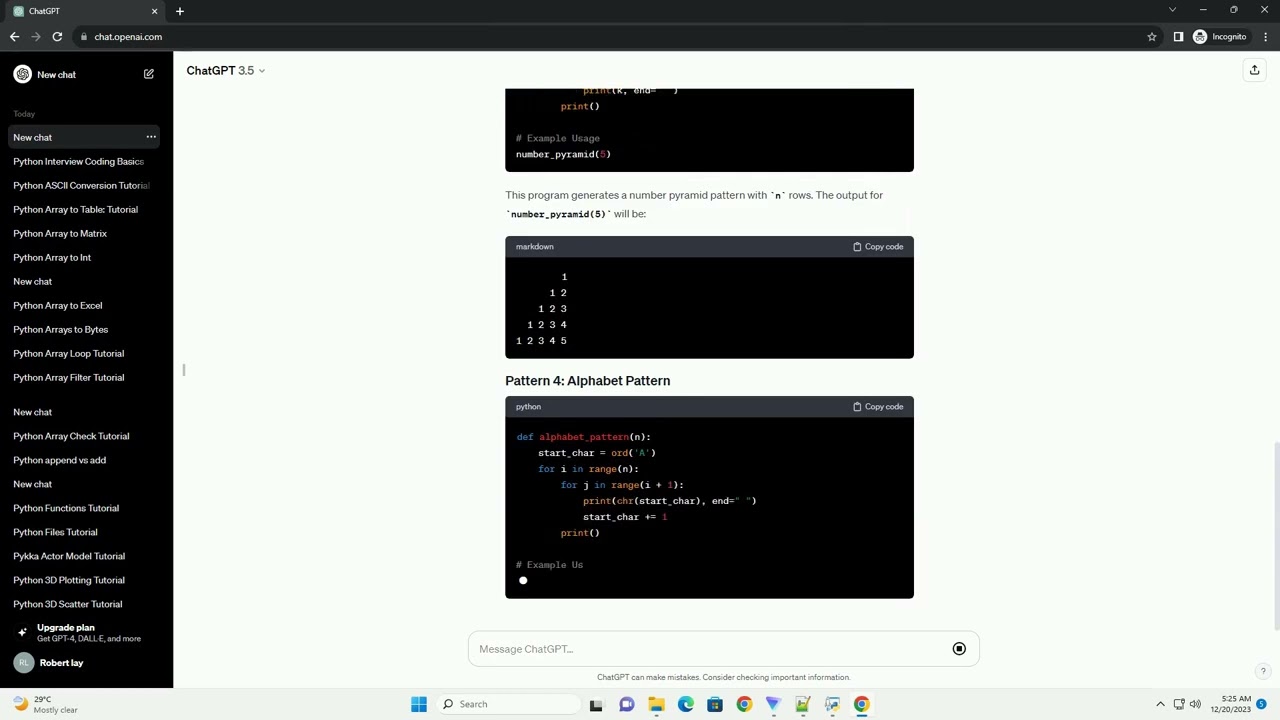
Task: Click the Incognito profile indicator
Action: 1220,37
